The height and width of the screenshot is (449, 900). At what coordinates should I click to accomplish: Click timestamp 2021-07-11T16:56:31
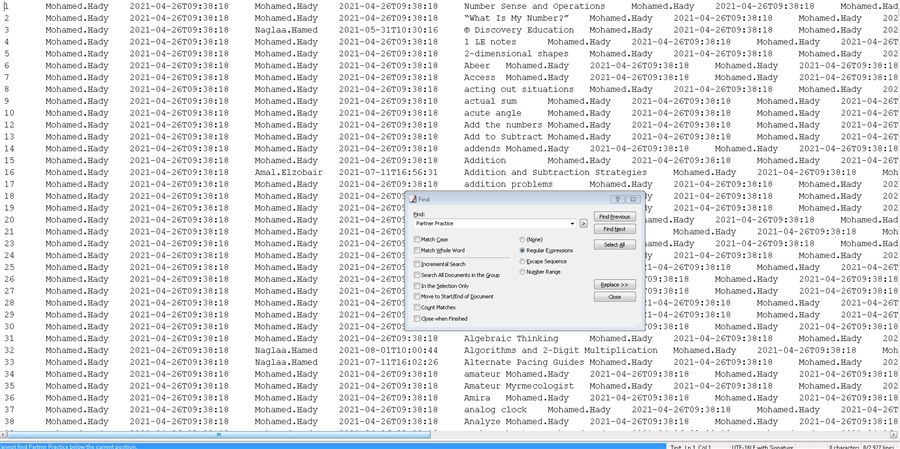pyautogui.click(x=388, y=172)
